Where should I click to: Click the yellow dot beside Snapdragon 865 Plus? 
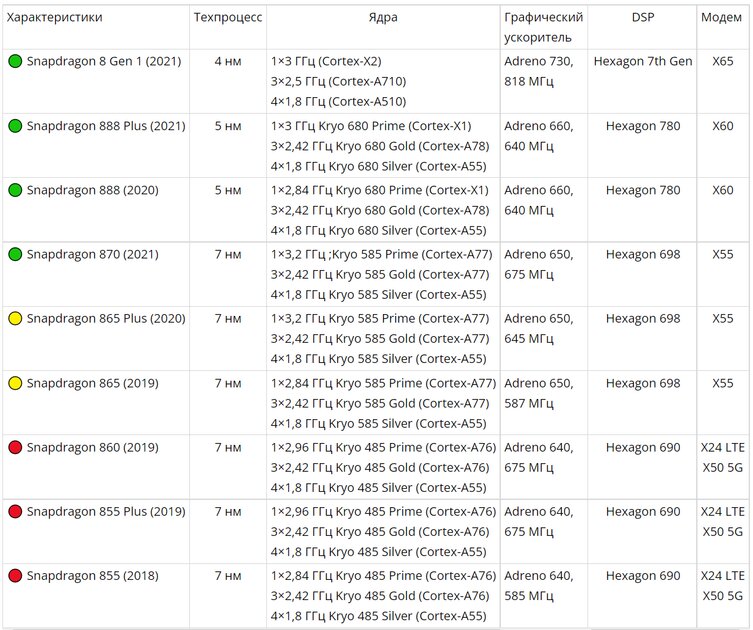pos(15,319)
